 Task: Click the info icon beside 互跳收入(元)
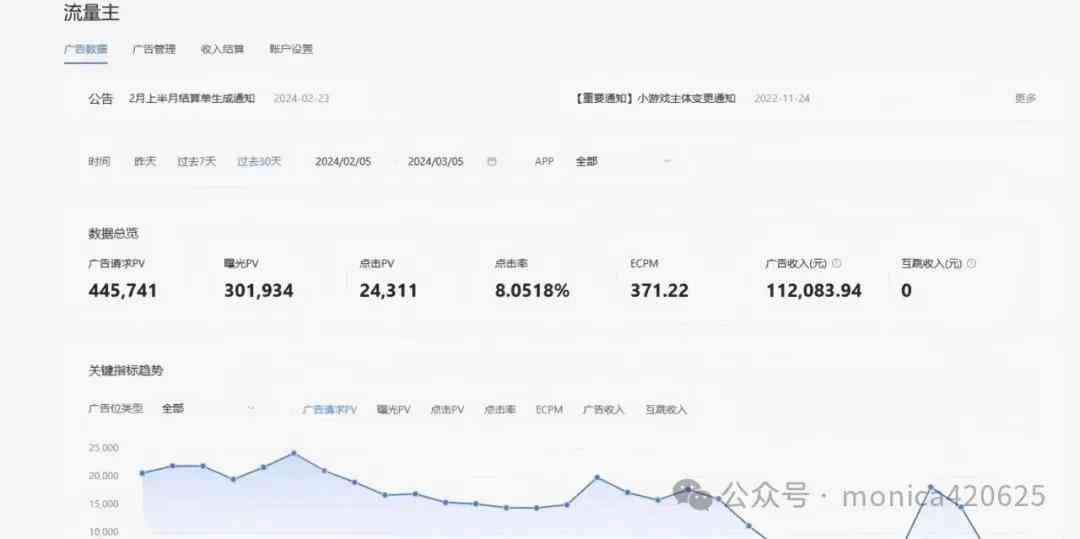971,264
